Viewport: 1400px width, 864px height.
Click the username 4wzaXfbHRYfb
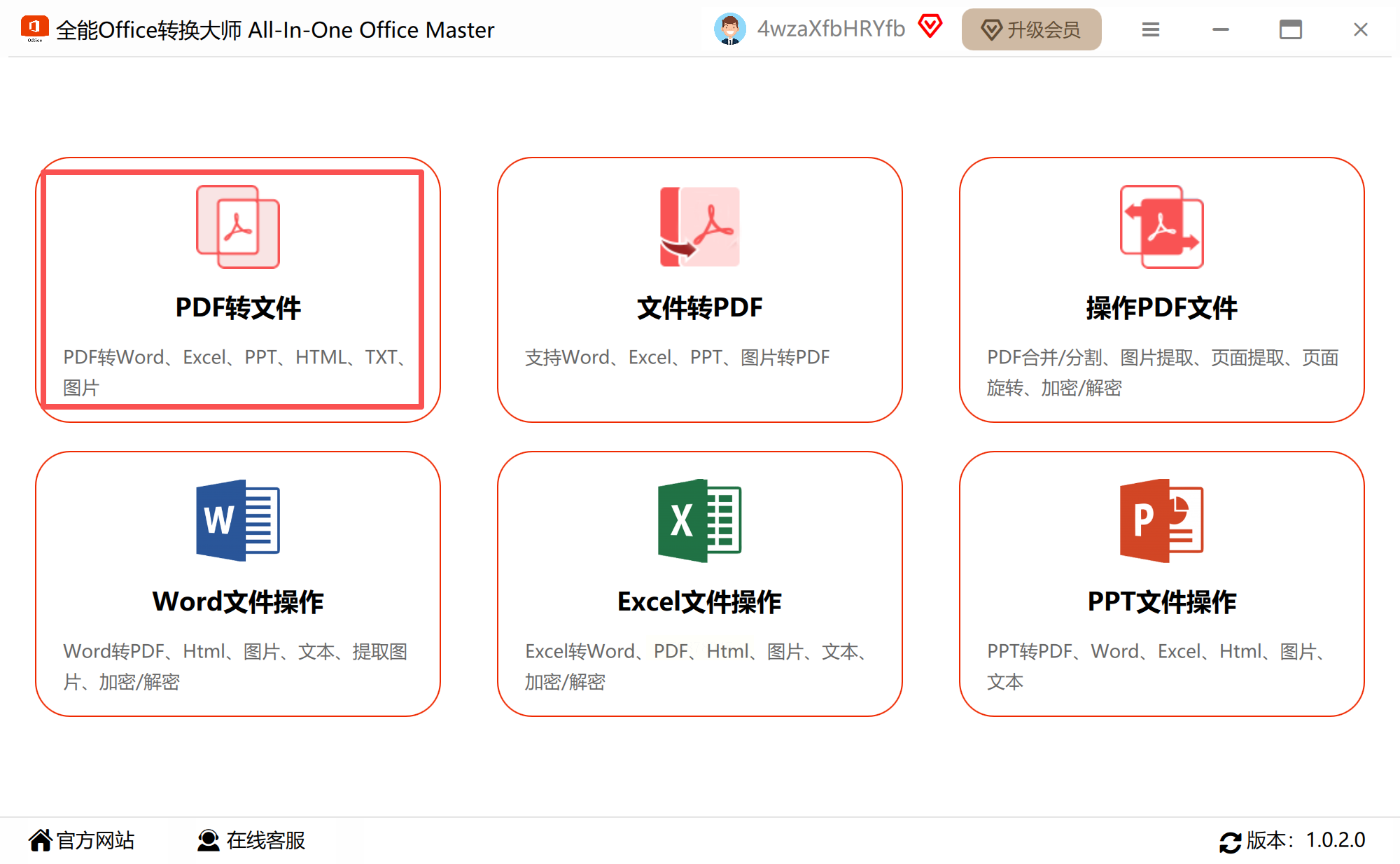pos(831,29)
